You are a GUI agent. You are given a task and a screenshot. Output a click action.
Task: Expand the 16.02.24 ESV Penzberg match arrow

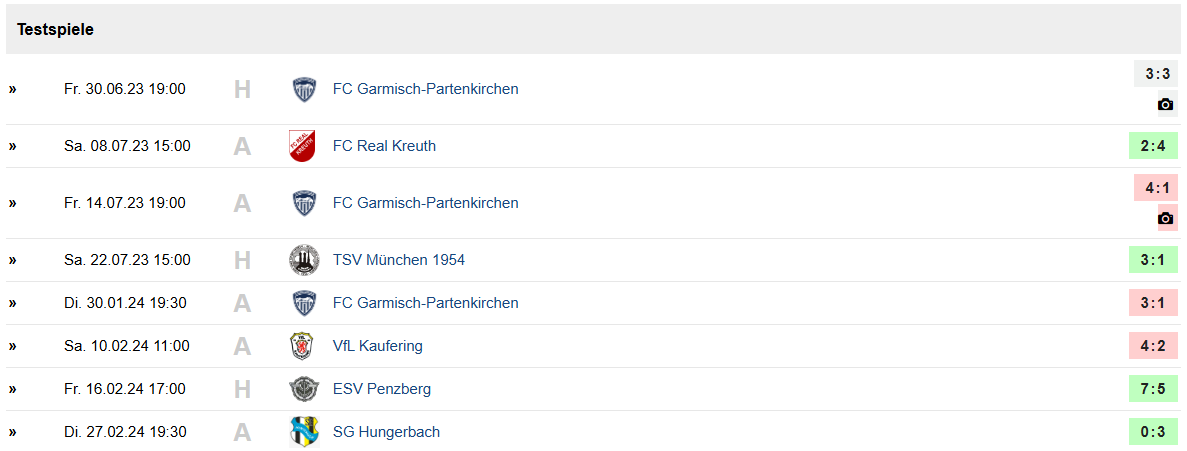(12, 390)
